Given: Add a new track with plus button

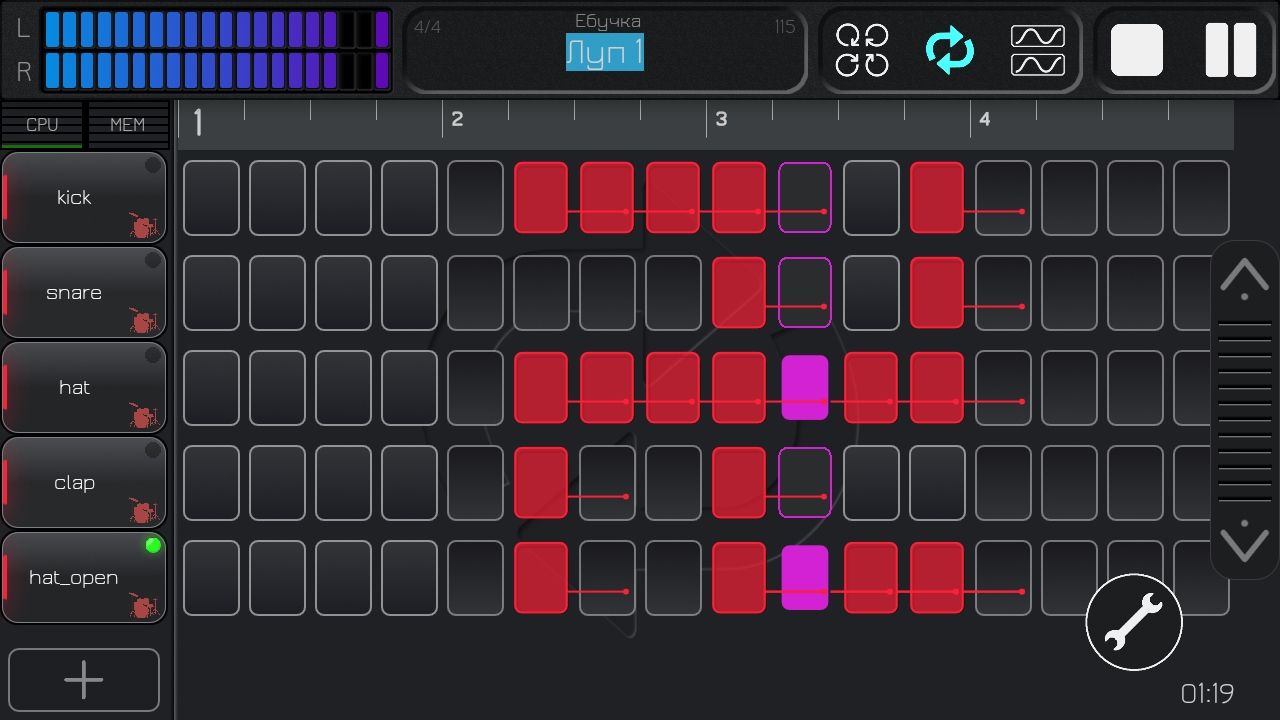Looking at the screenshot, I should [84, 679].
